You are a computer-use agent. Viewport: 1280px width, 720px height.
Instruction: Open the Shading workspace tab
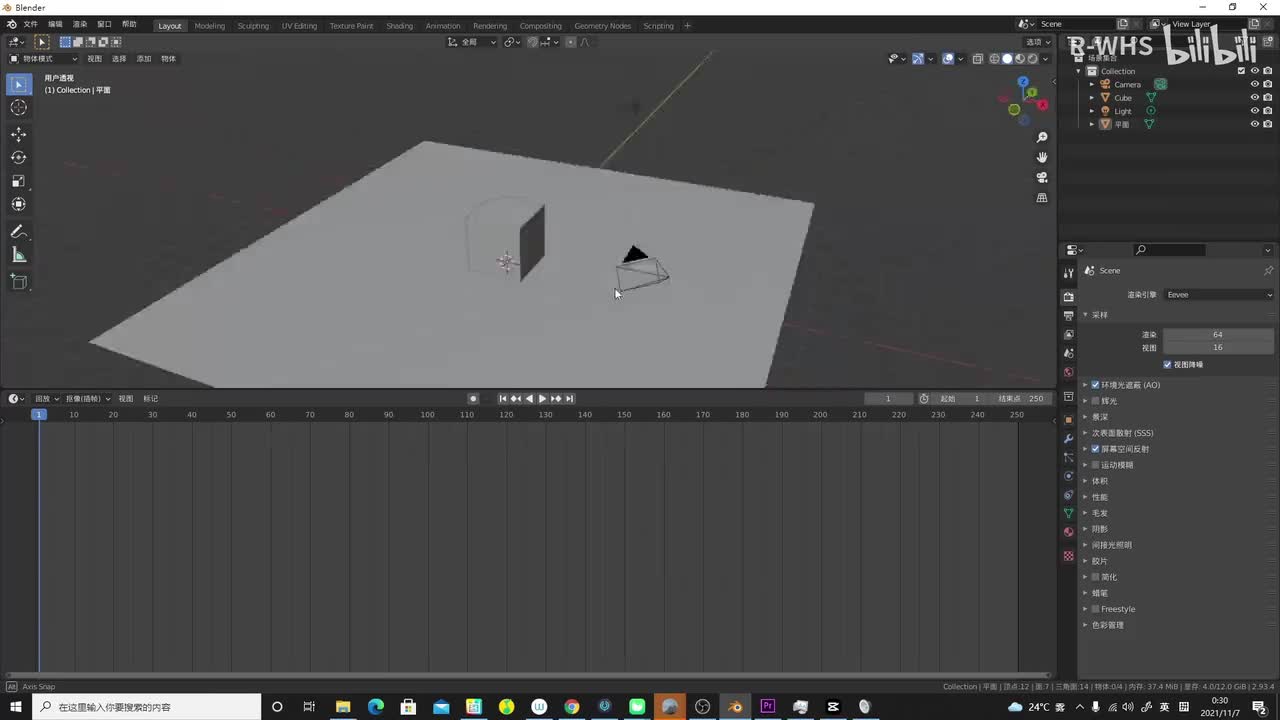pos(399,26)
